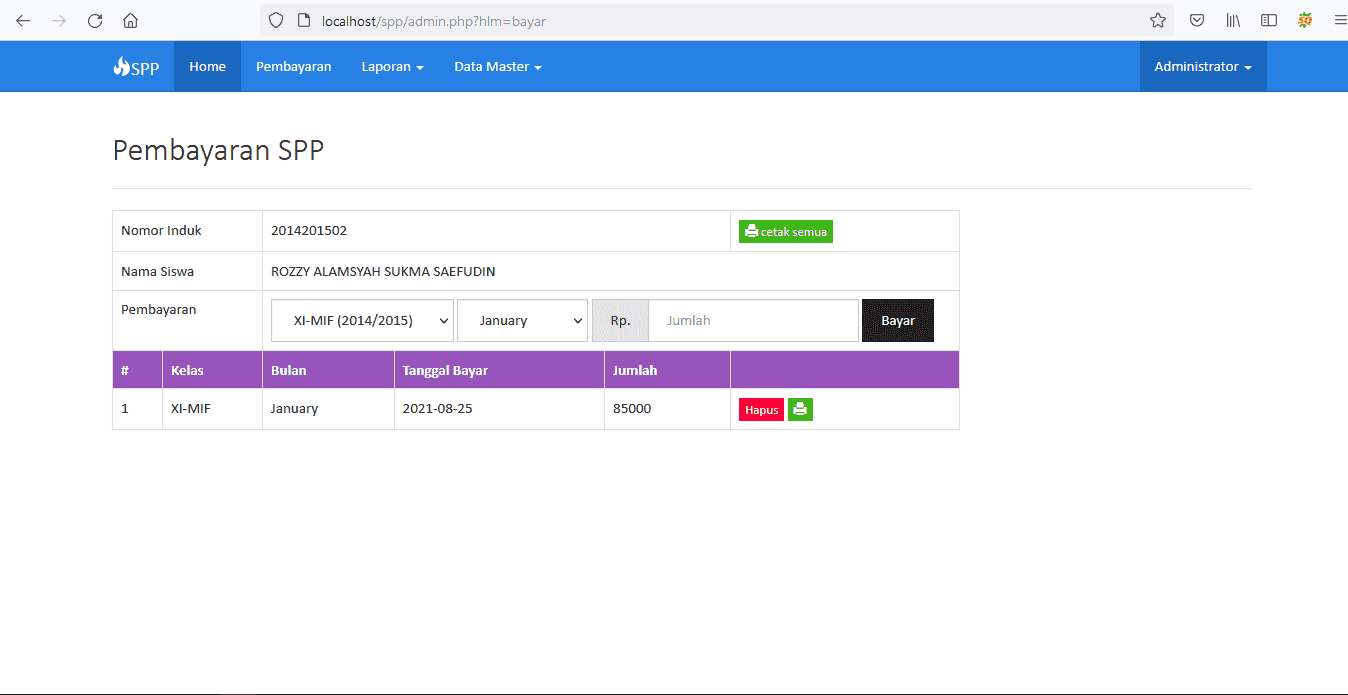The height and width of the screenshot is (695, 1348).
Task: Open the browser library icon
Action: coord(1233,20)
